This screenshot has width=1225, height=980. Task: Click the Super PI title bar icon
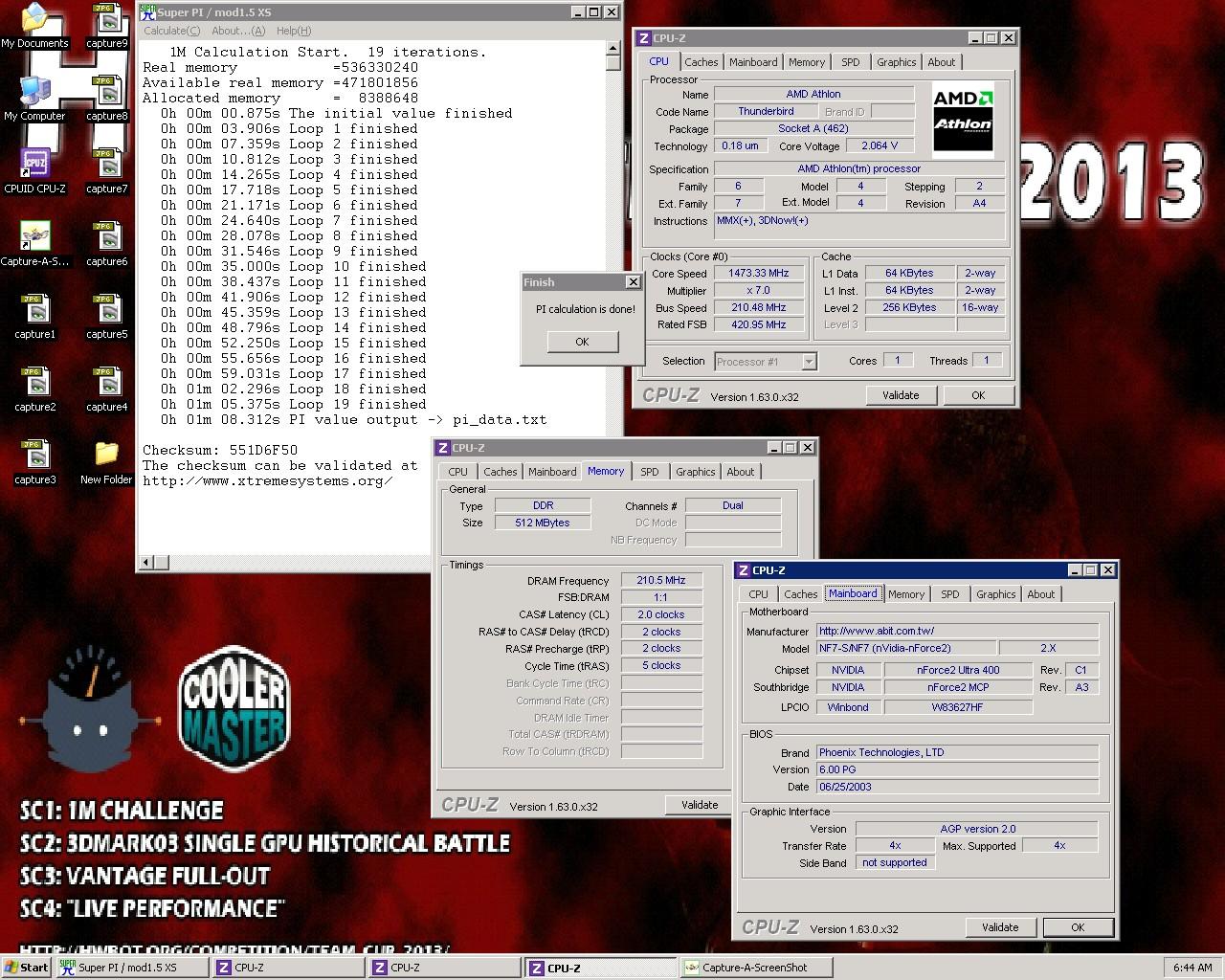[147, 12]
